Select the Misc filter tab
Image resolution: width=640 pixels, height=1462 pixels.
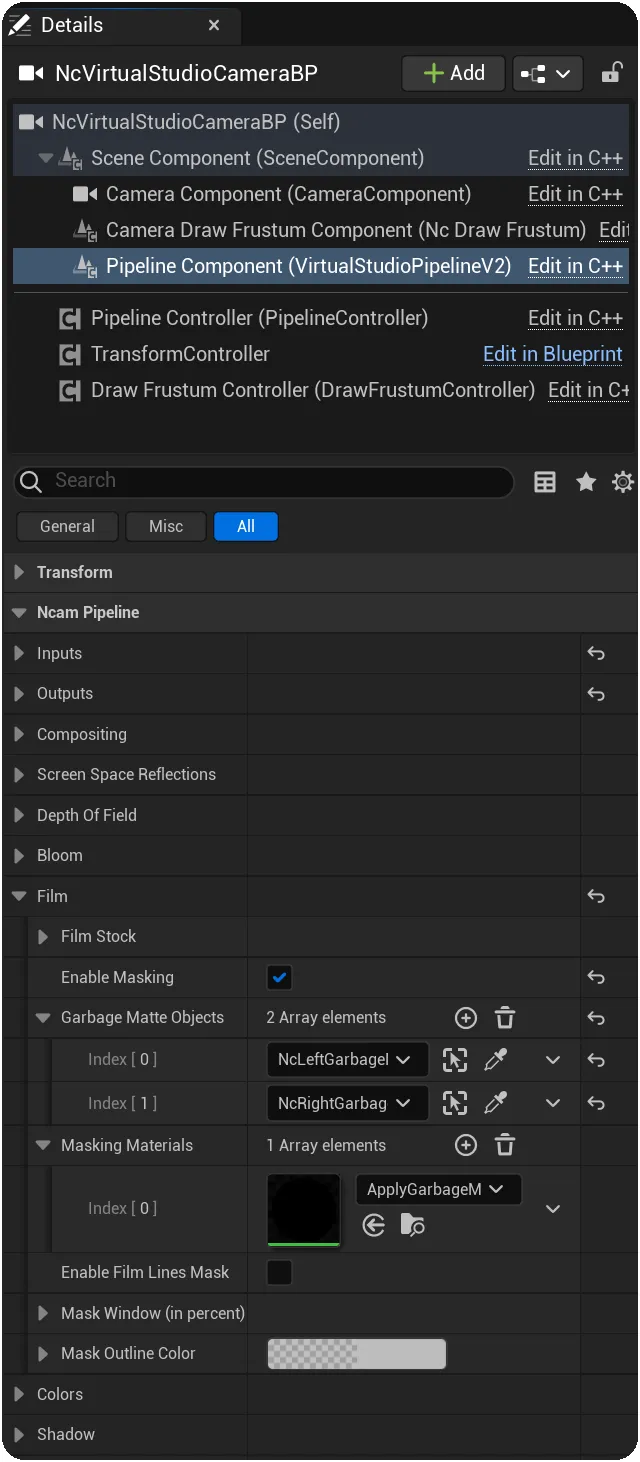point(166,526)
